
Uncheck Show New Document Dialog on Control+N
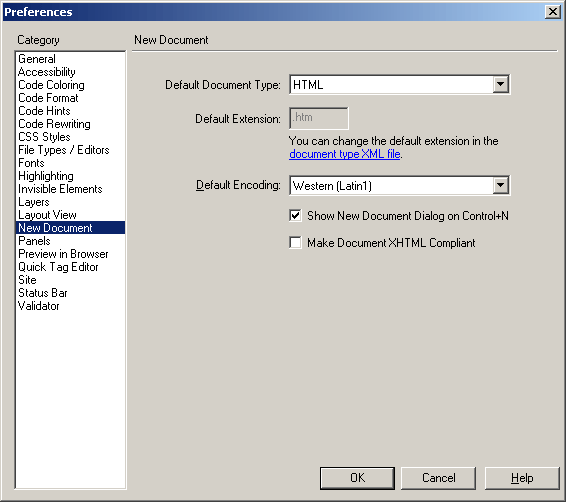point(295,216)
